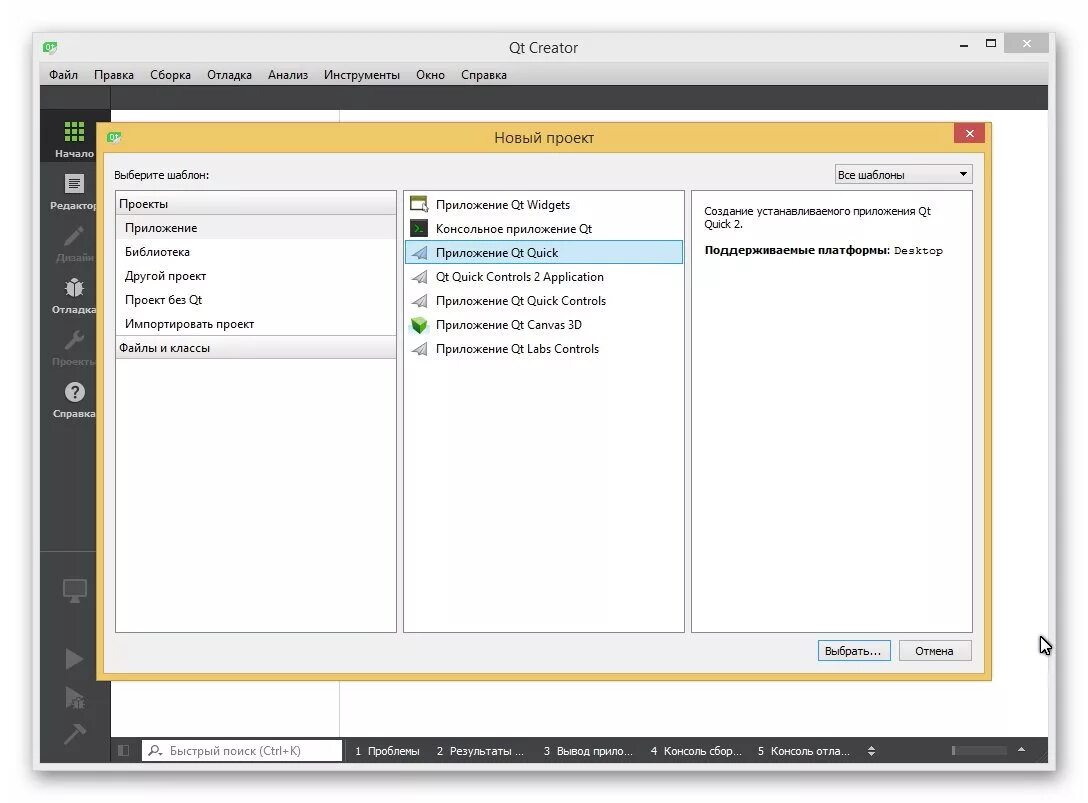Click the Отмена button

[934, 651]
